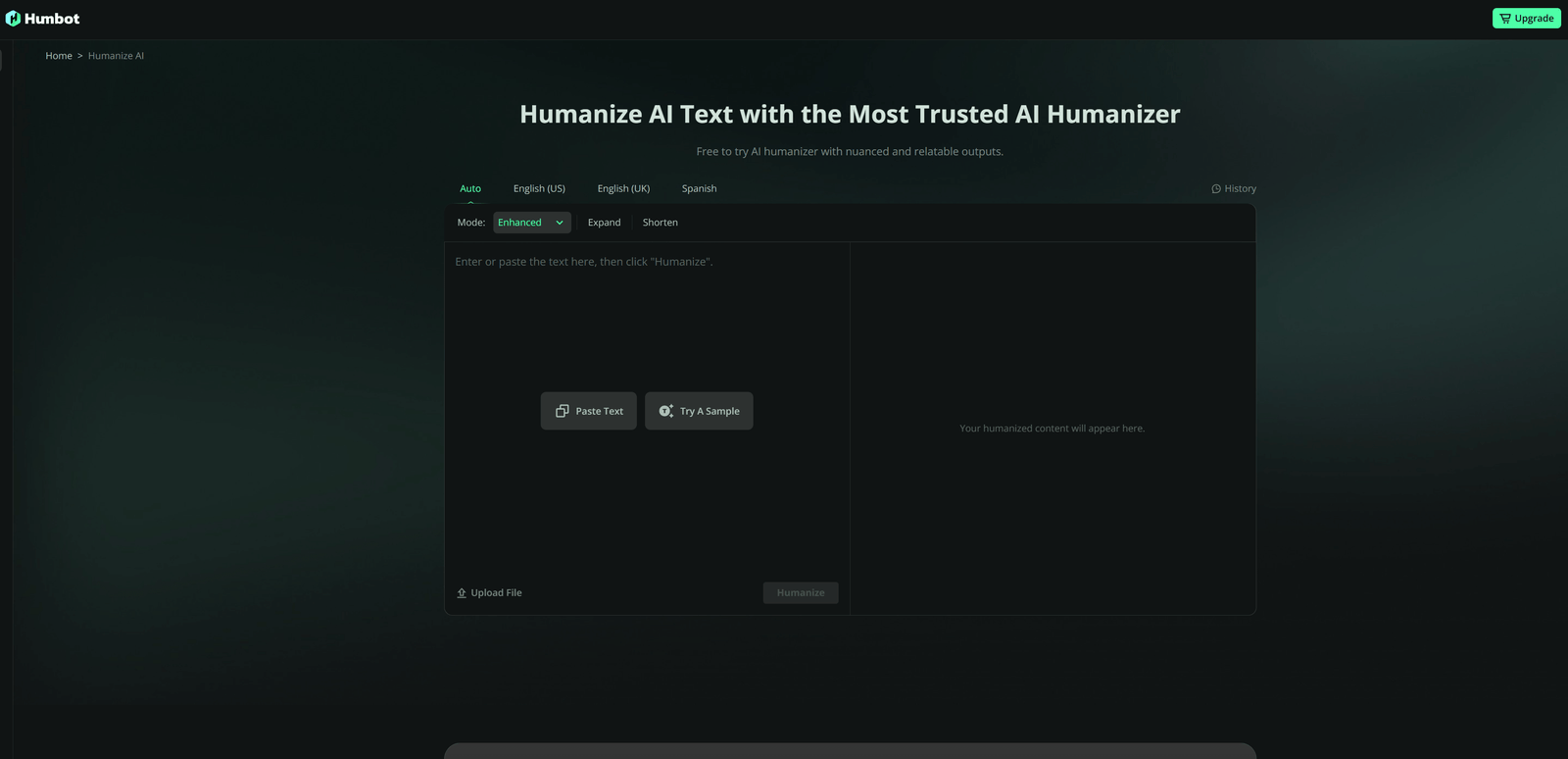Click the Mode: label
Screen dimensions: 1568x759
[x=470, y=223]
